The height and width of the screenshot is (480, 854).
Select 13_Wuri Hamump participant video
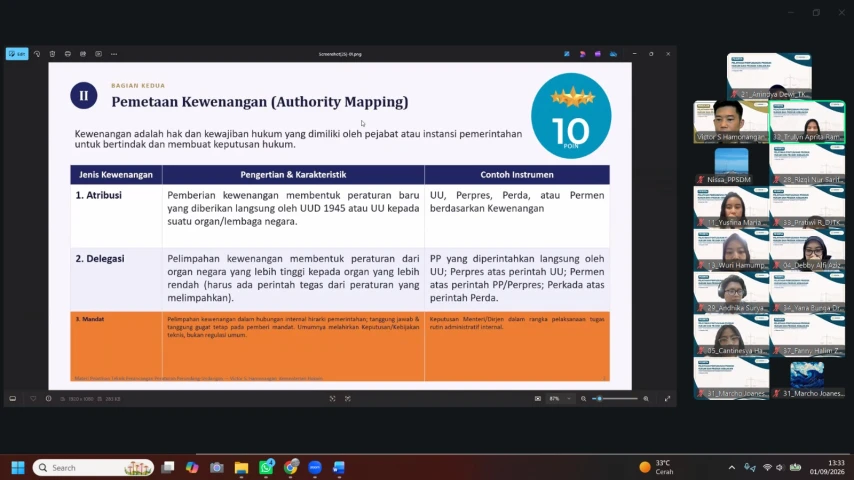pyautogui.click(x=731, y=250)
